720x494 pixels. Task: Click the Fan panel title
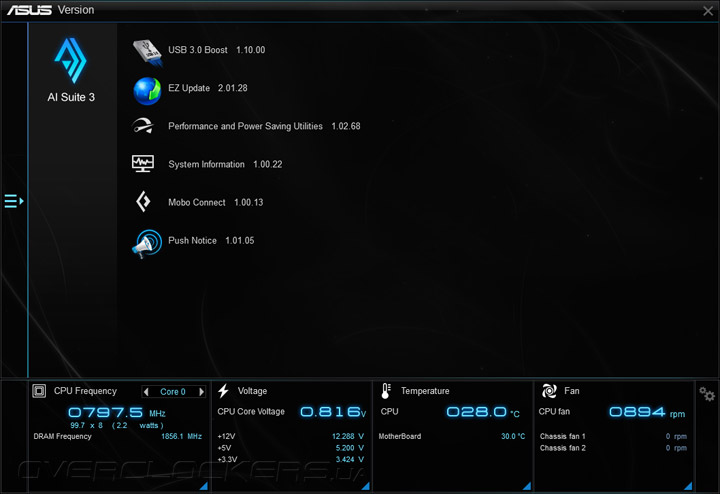pyautogui.click(x=572, y=391)
